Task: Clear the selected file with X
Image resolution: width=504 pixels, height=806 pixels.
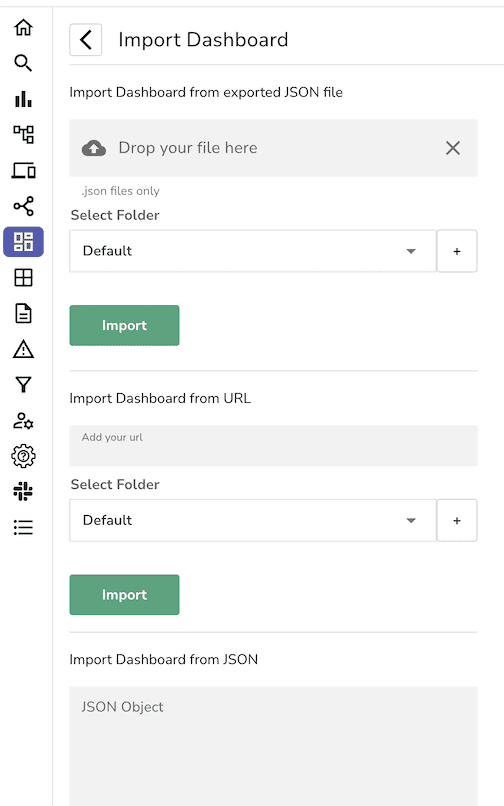Action: coord(453,148)
